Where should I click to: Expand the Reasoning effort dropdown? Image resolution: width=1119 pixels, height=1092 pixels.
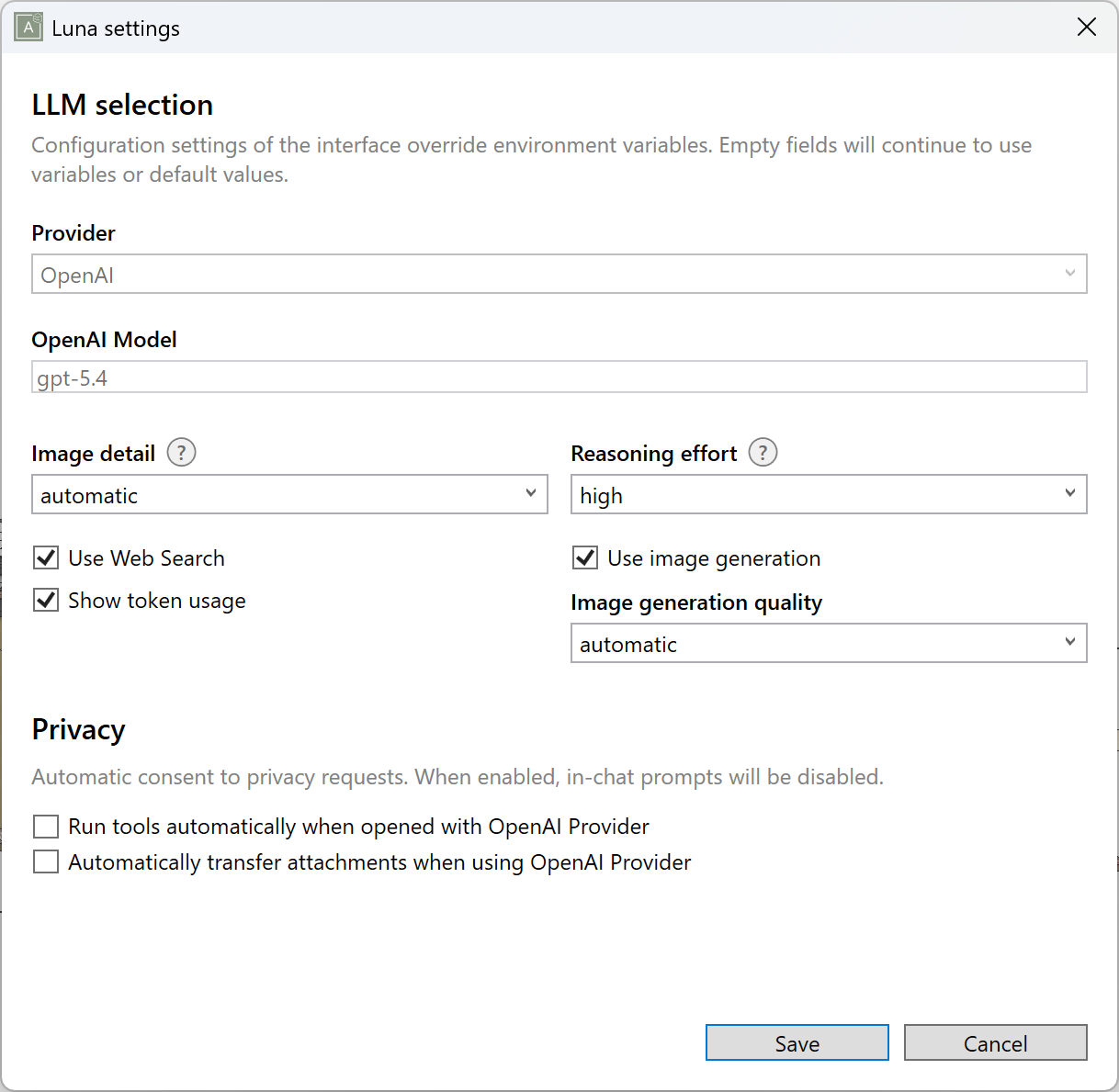[829, 494]
